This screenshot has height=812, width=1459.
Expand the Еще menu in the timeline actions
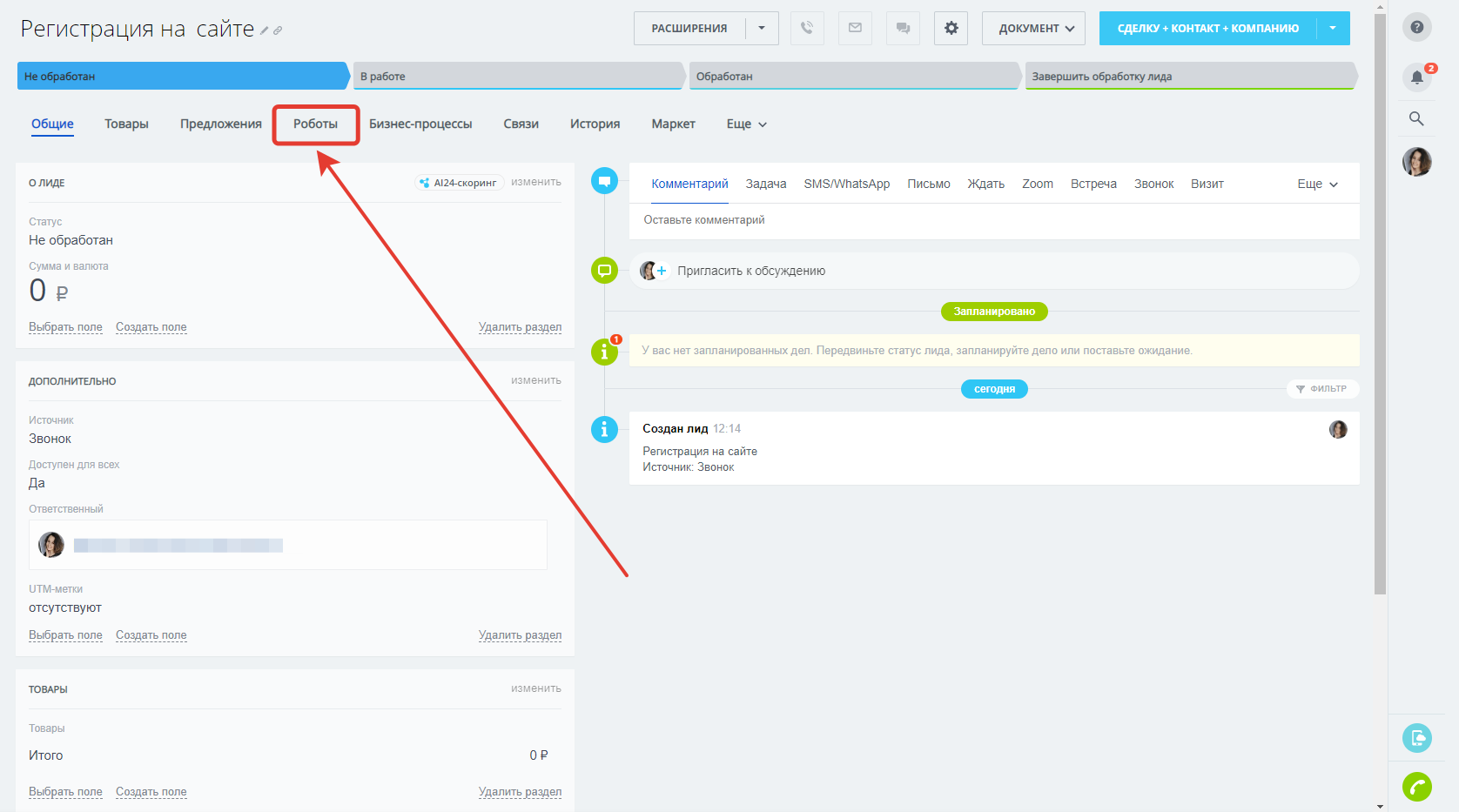(x=1317, y=184)
